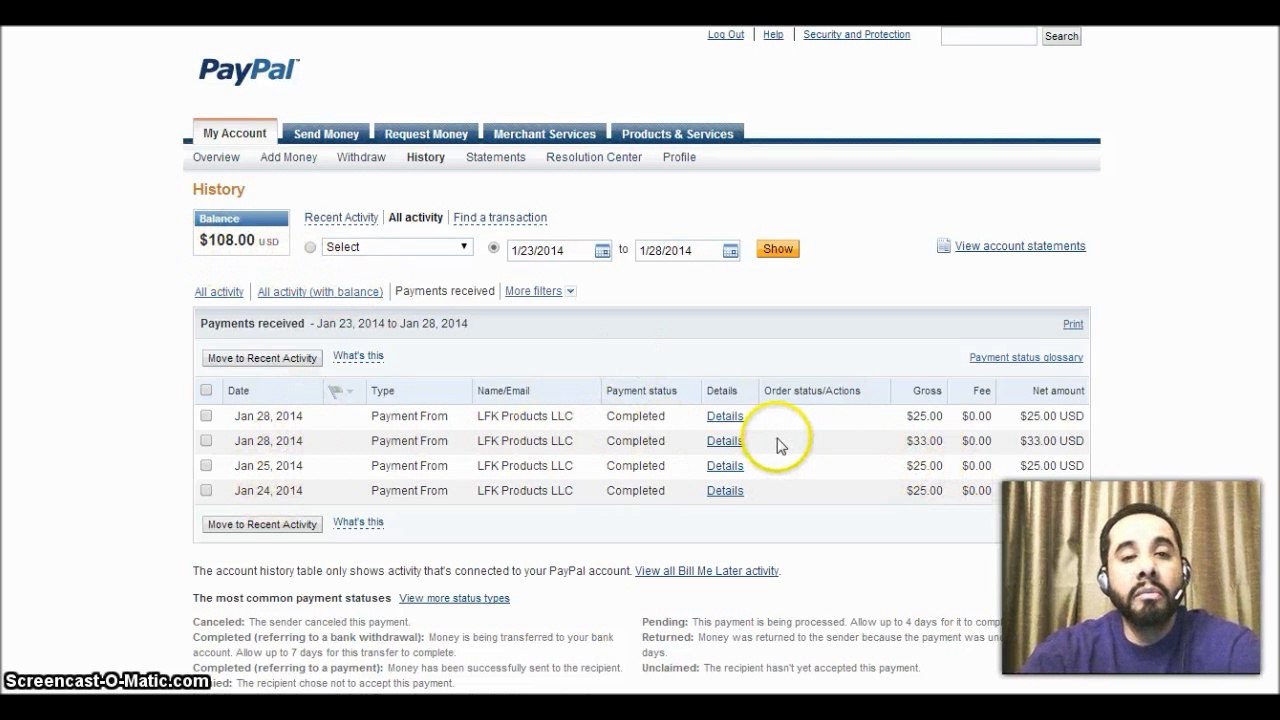Open Security and Protection link

tap(856, 34)
